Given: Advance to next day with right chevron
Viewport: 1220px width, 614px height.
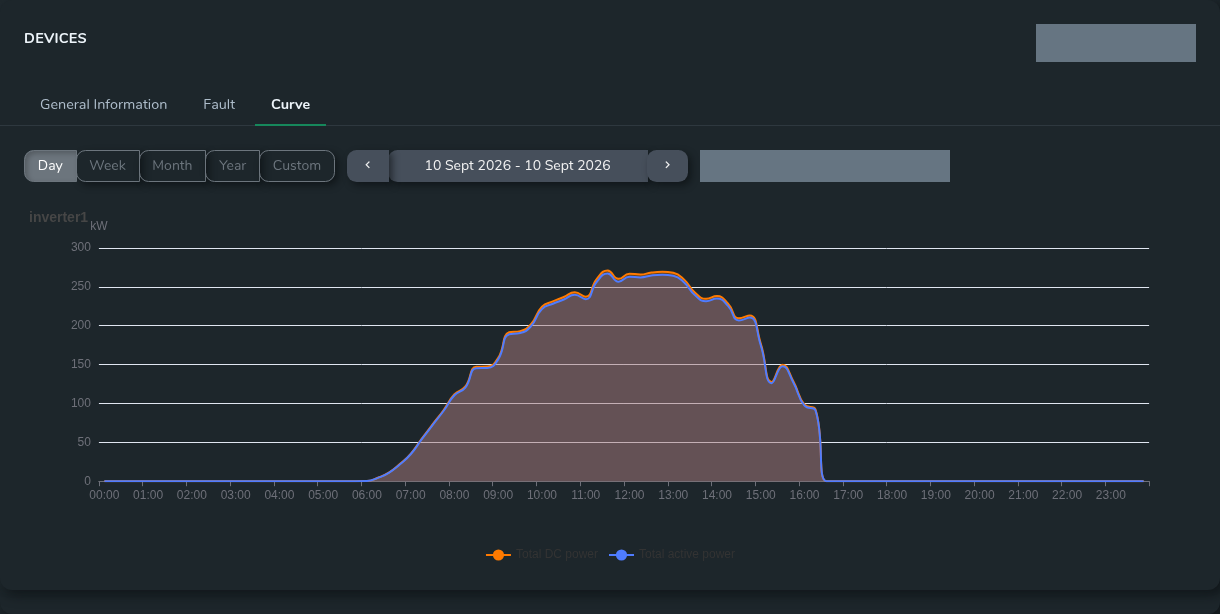Looking at the screenshot, I should [667, 166].
